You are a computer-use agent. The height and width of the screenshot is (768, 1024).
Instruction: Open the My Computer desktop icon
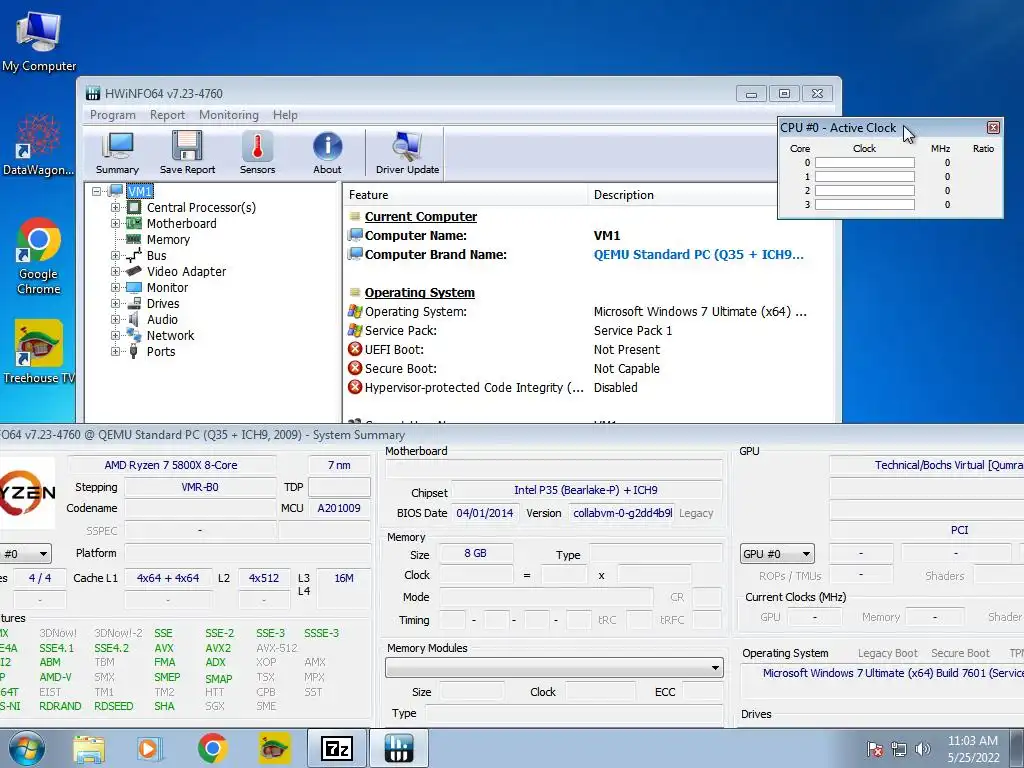pyautogui.click(x=39, y=40)
